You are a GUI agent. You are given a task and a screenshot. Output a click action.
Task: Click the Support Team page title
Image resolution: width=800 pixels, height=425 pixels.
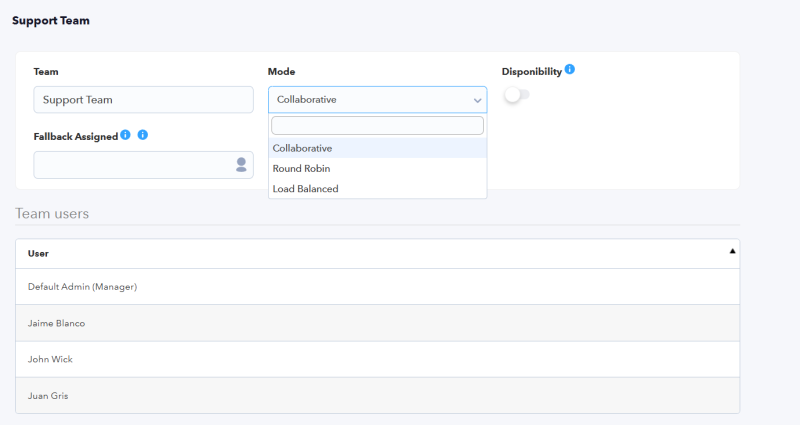coord(51,20)
